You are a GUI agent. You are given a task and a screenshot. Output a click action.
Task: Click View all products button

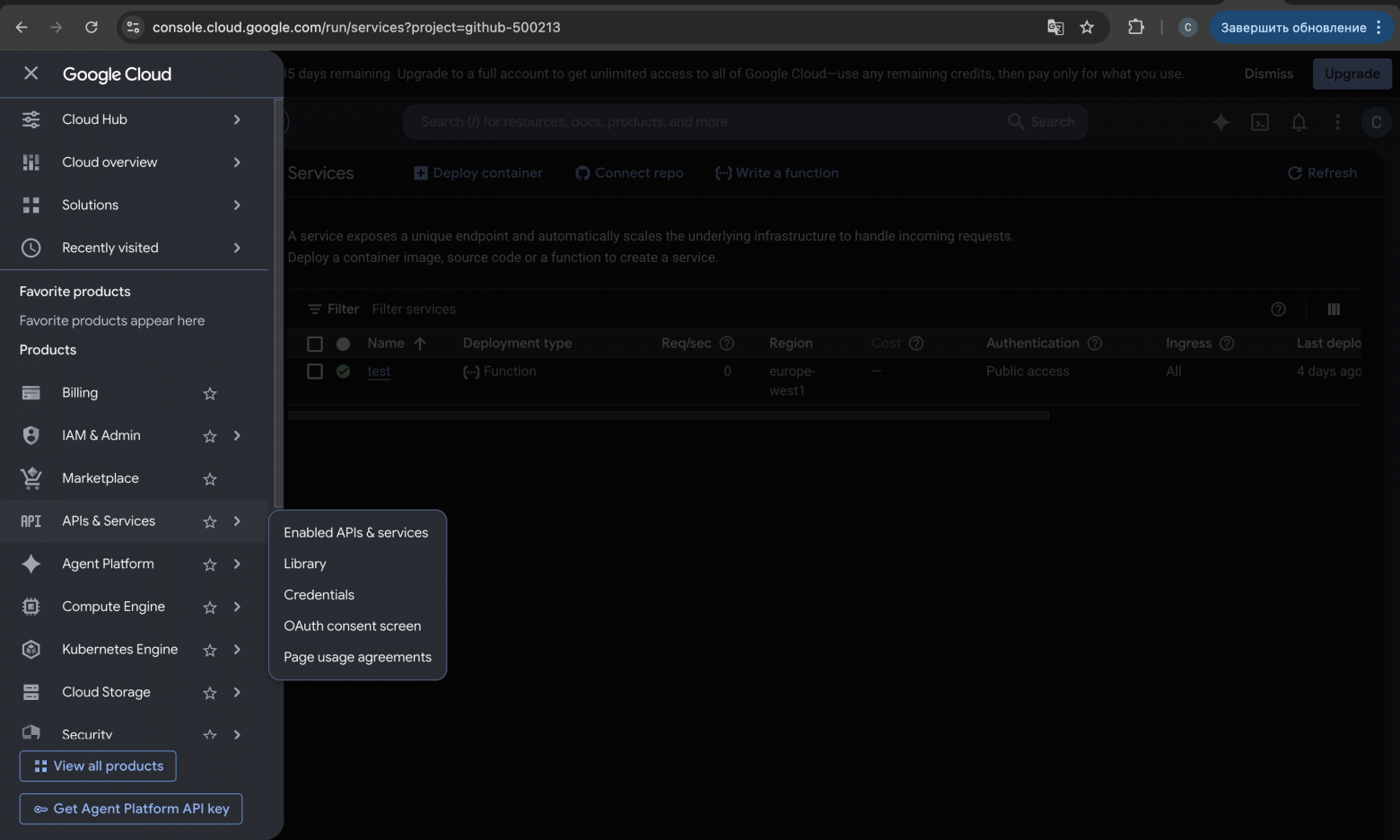(x=98, y=766)
